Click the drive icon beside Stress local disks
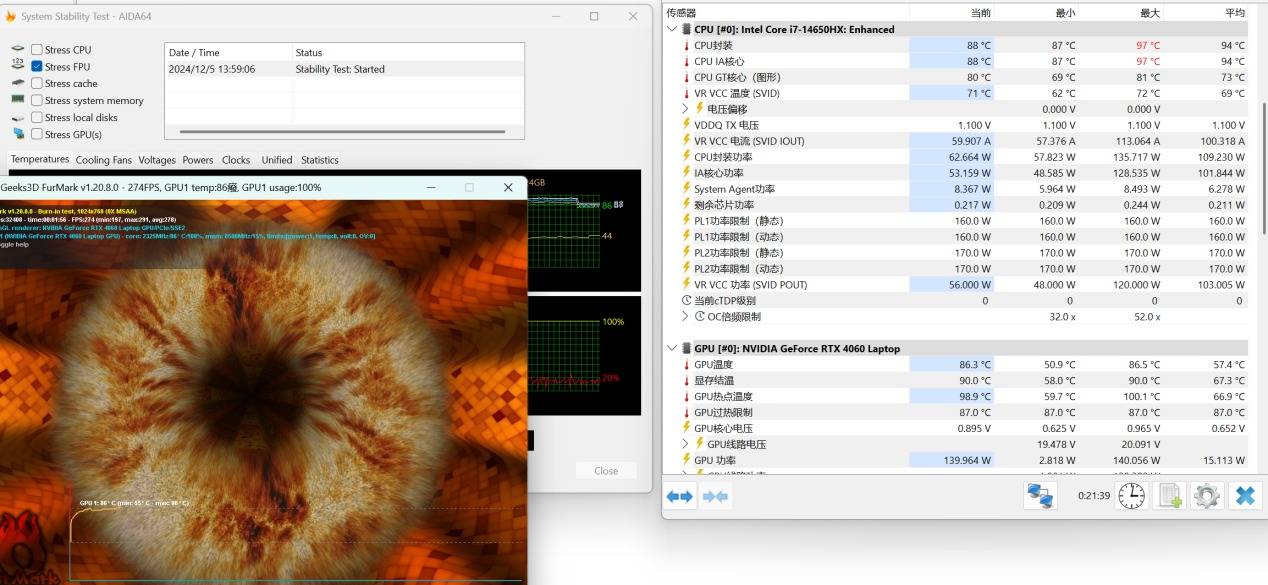Viewport: 1268px width, 585px height. point(18,117)
